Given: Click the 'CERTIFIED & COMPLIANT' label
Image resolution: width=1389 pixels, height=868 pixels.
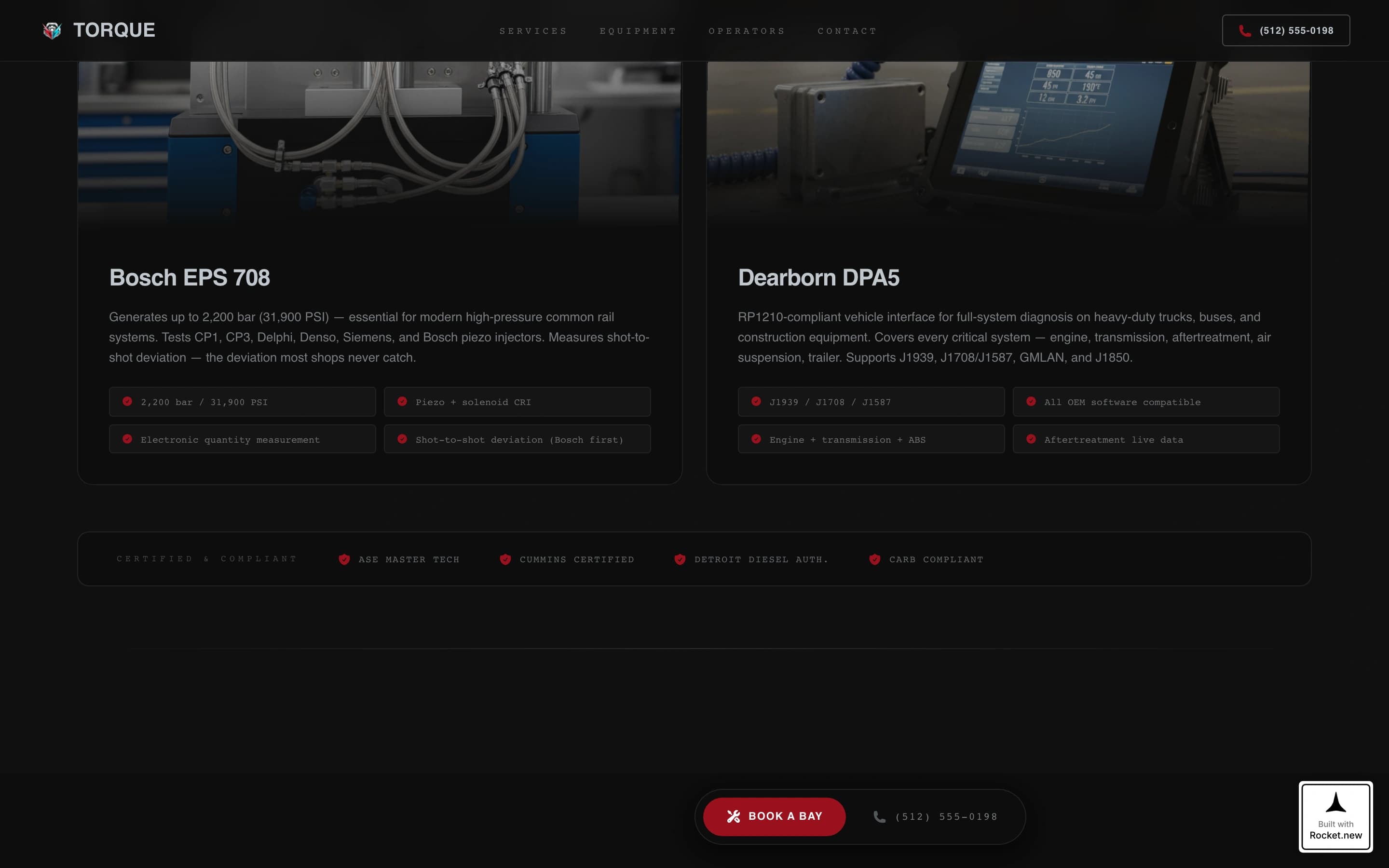Looking at the screenshot, I should click(x=207, y=558).
